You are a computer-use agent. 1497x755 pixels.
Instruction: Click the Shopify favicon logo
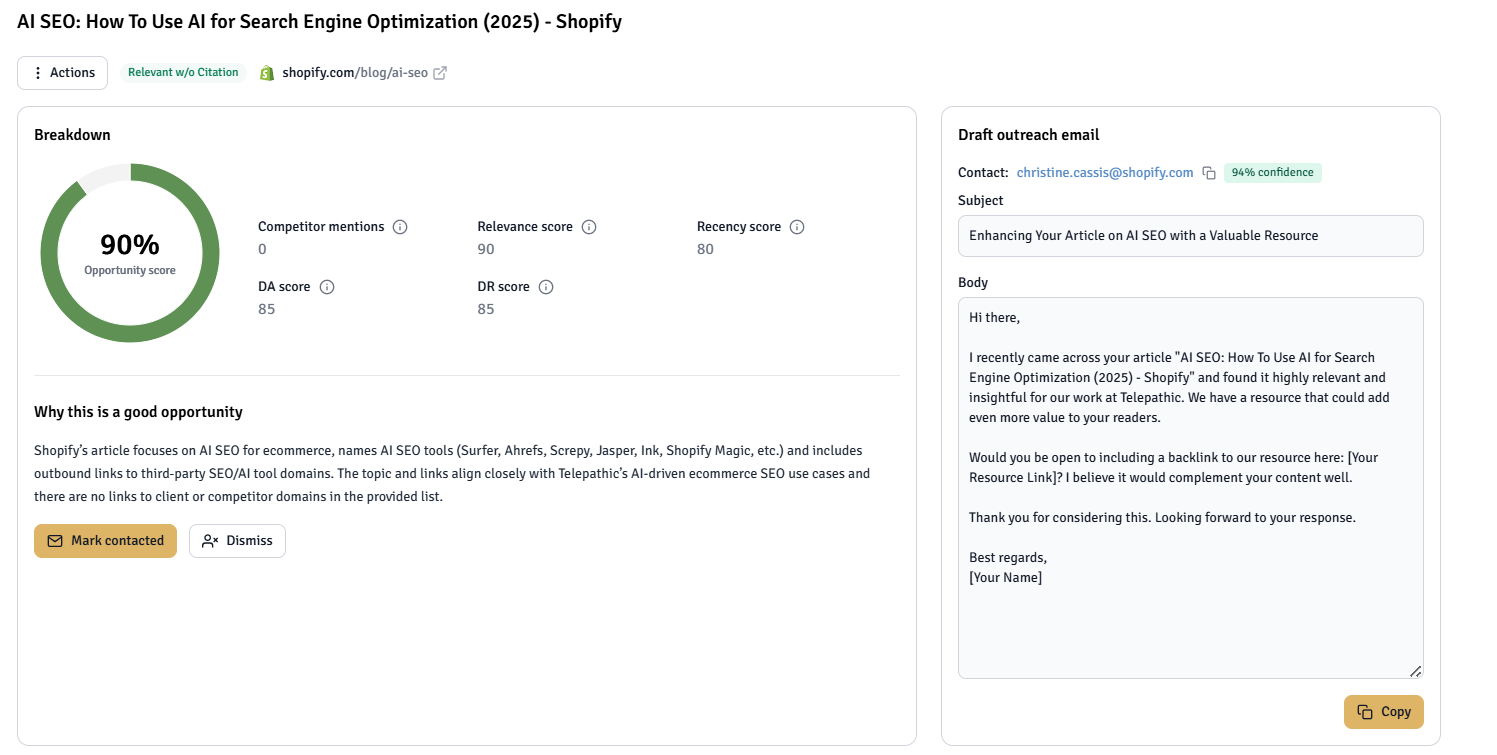click(x=267, y=73)
